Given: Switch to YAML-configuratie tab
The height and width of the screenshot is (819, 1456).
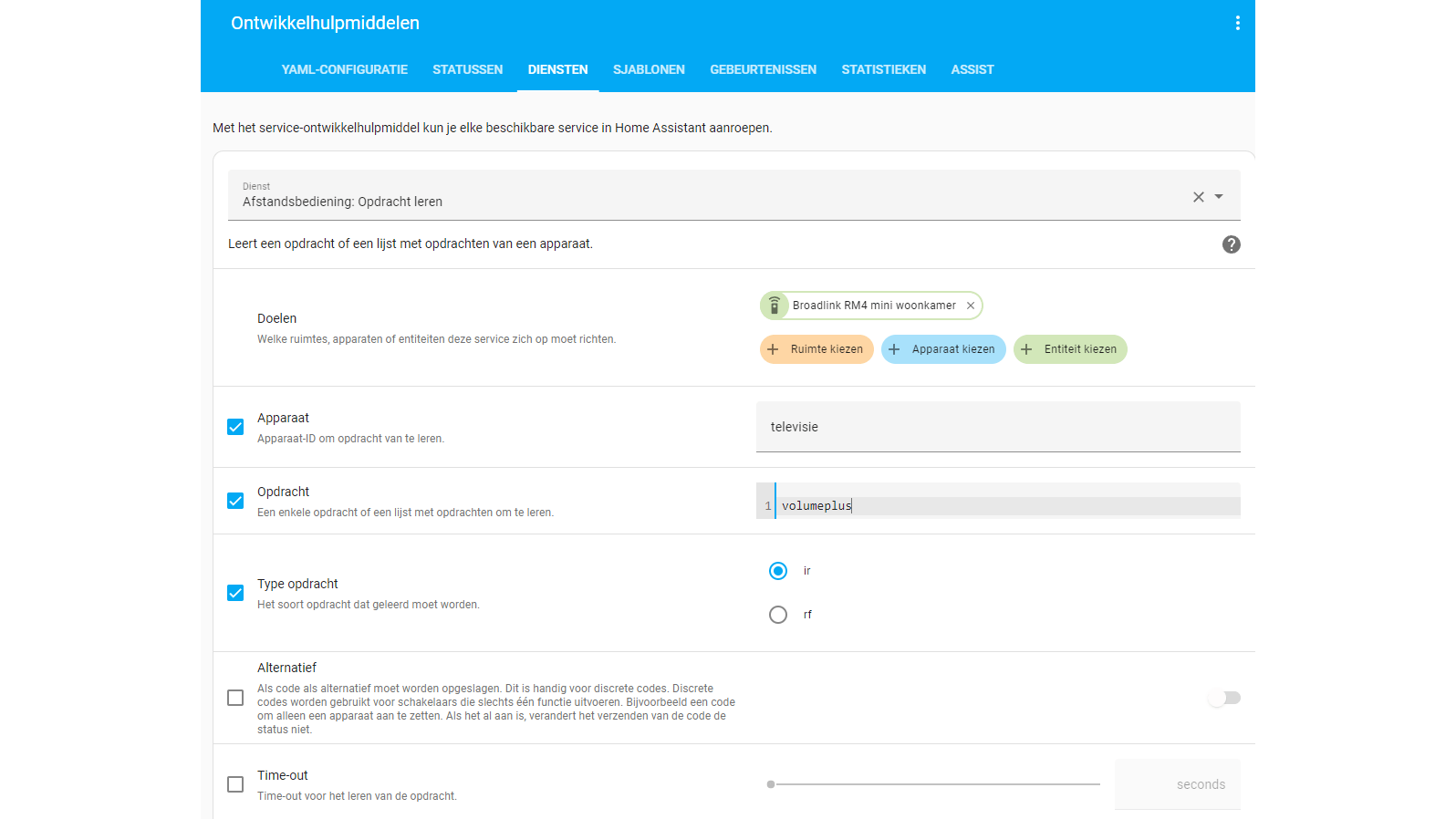Looking at the screenshot, I should [345, 69].
